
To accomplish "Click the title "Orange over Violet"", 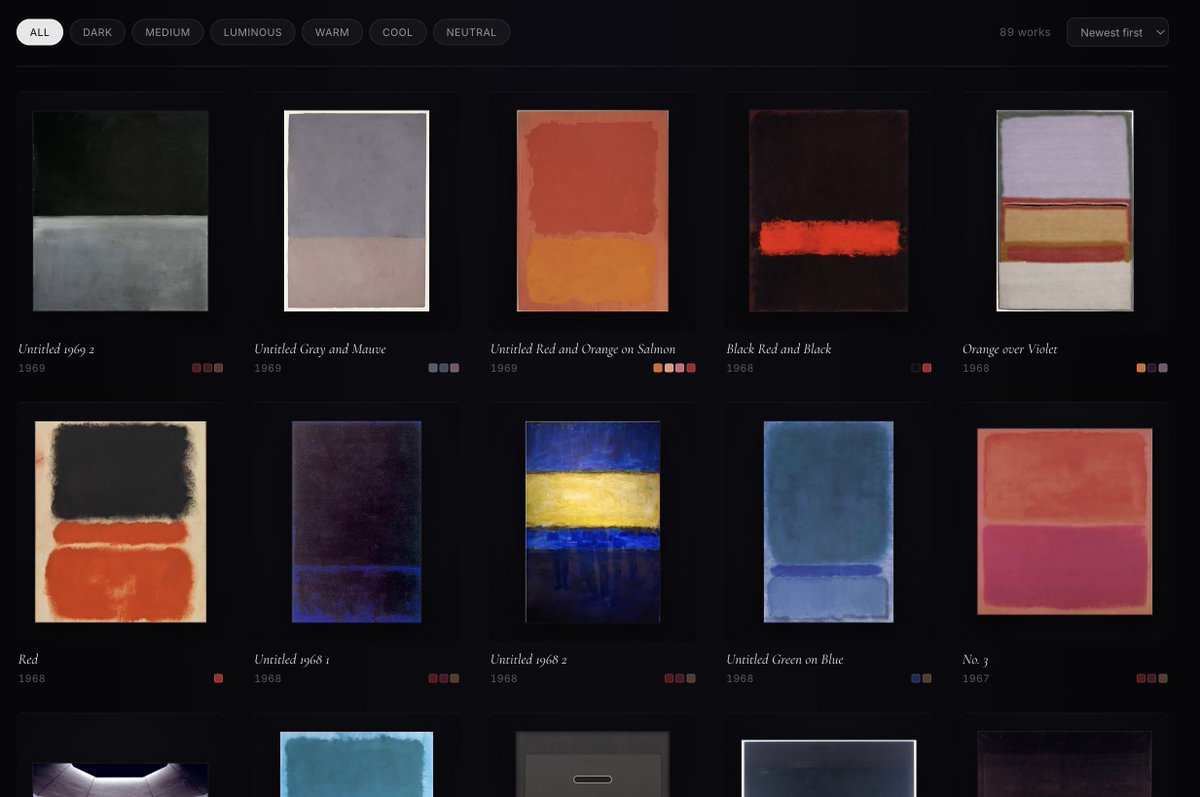I will tap(1010, 349).
